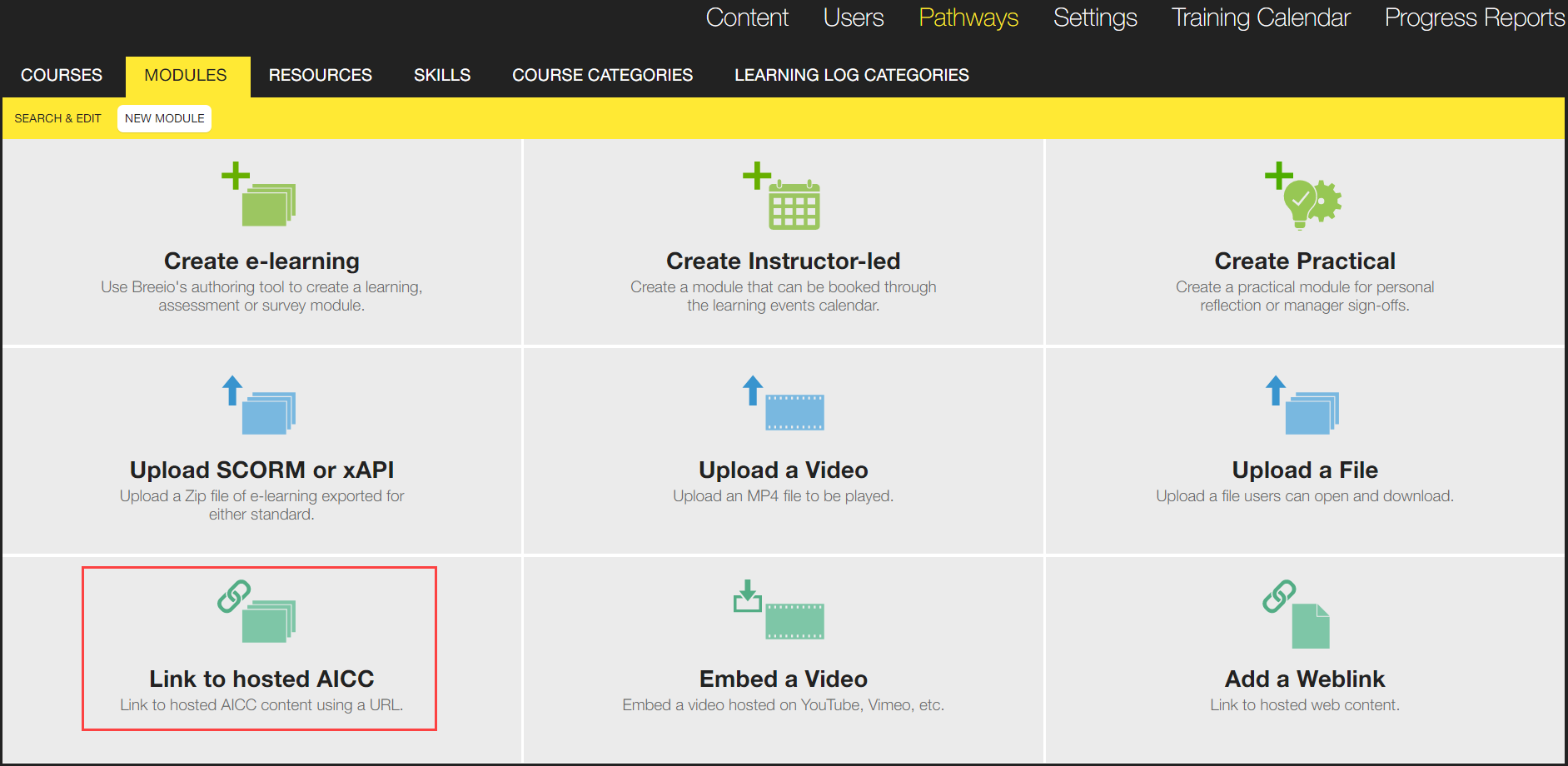Open the Pathways top menu
Viewport: 1568px width, 766px height.
coord(968,17)
